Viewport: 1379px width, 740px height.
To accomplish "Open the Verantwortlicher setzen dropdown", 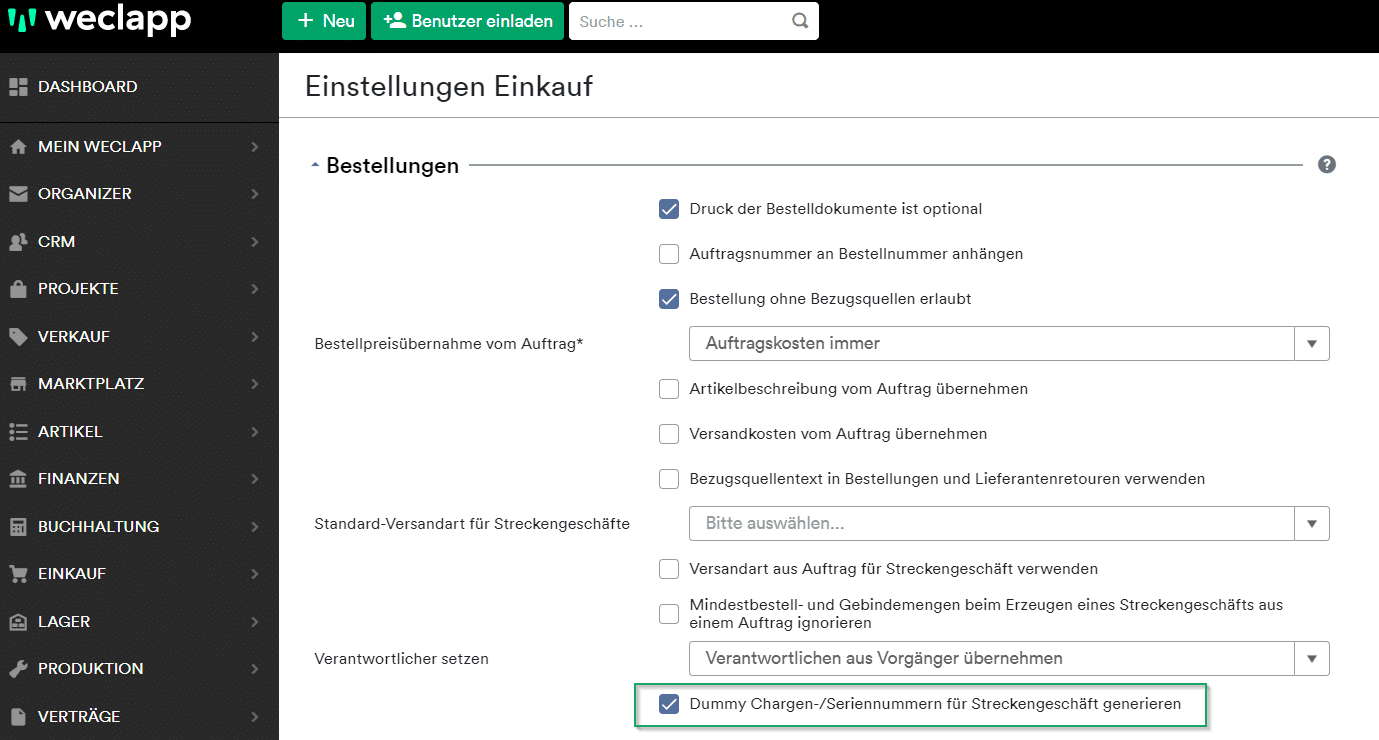I will [x=1008, y=658].
